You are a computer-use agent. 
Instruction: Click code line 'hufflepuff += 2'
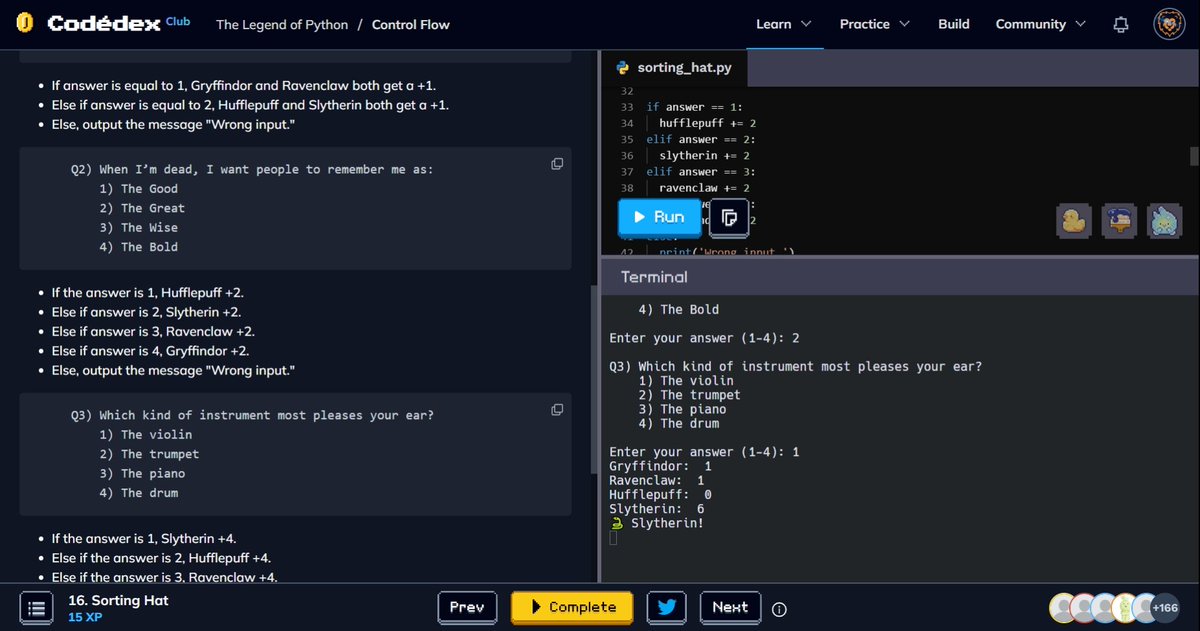tap(707, 123)
